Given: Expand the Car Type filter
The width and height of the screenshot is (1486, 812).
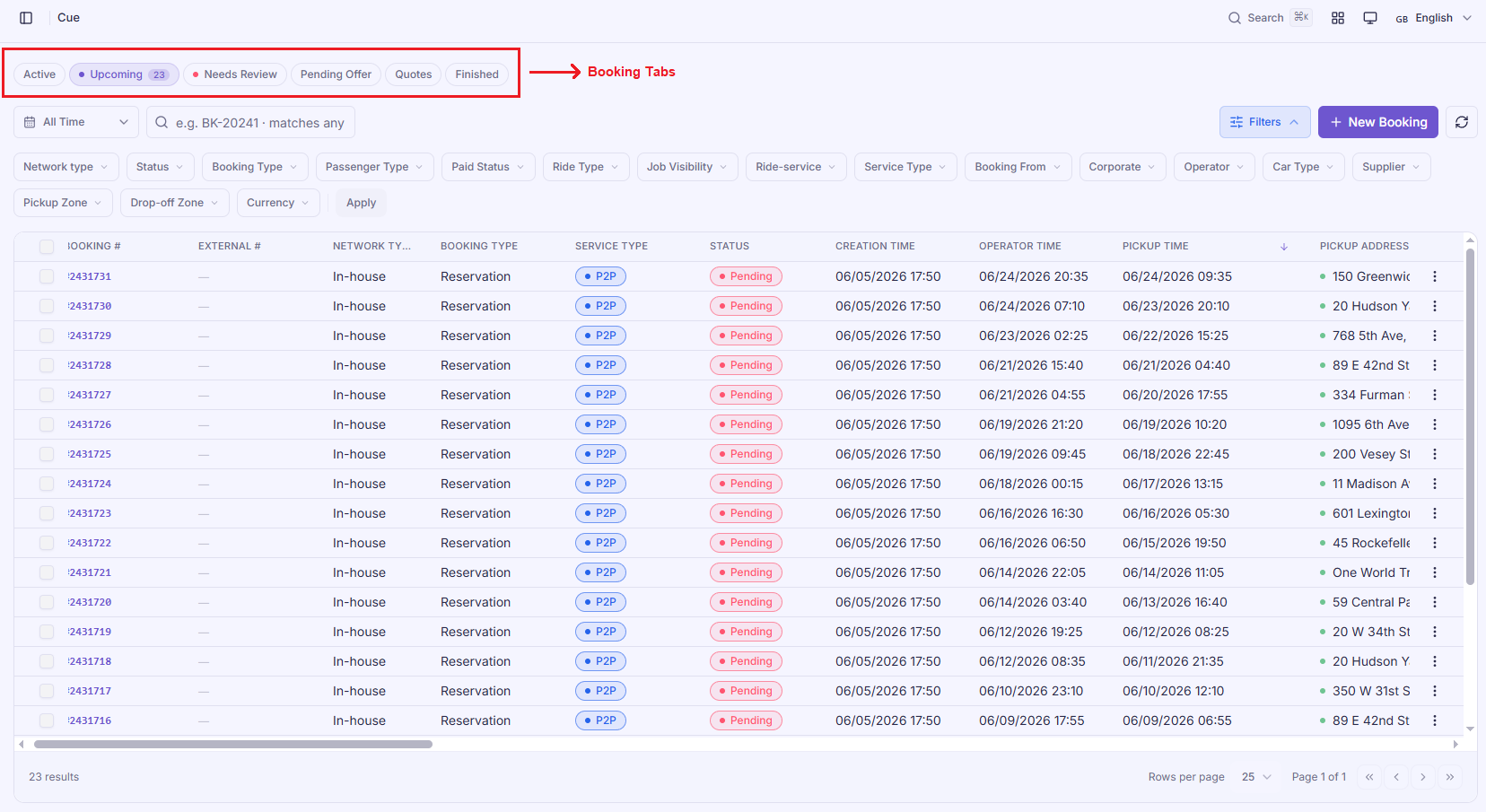Looking at the screenshot, I should click(x=1304, y=167).
